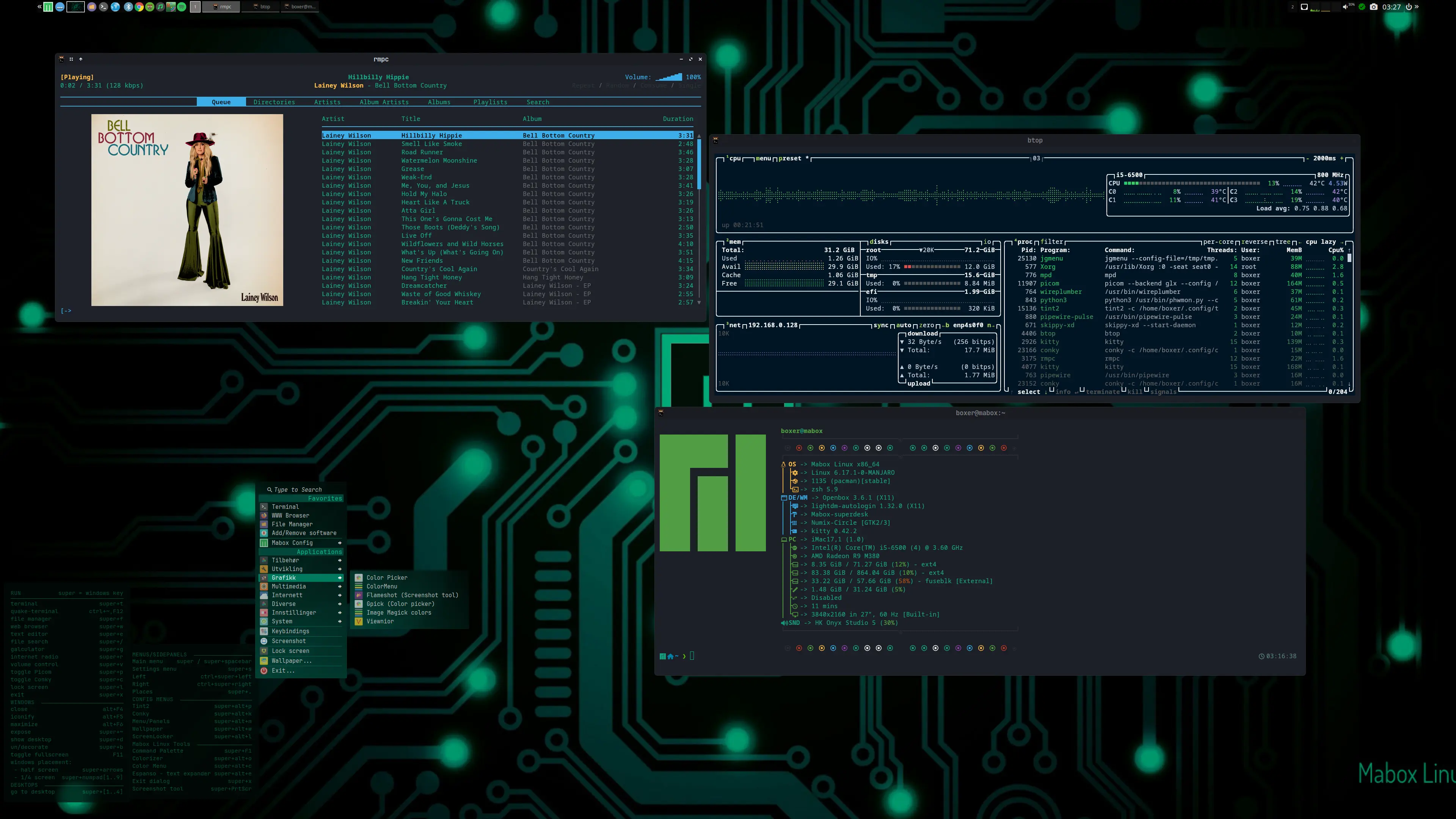1456x819 pixels.
Task: Expand the Internett submenu arrow
Action: 340,595
